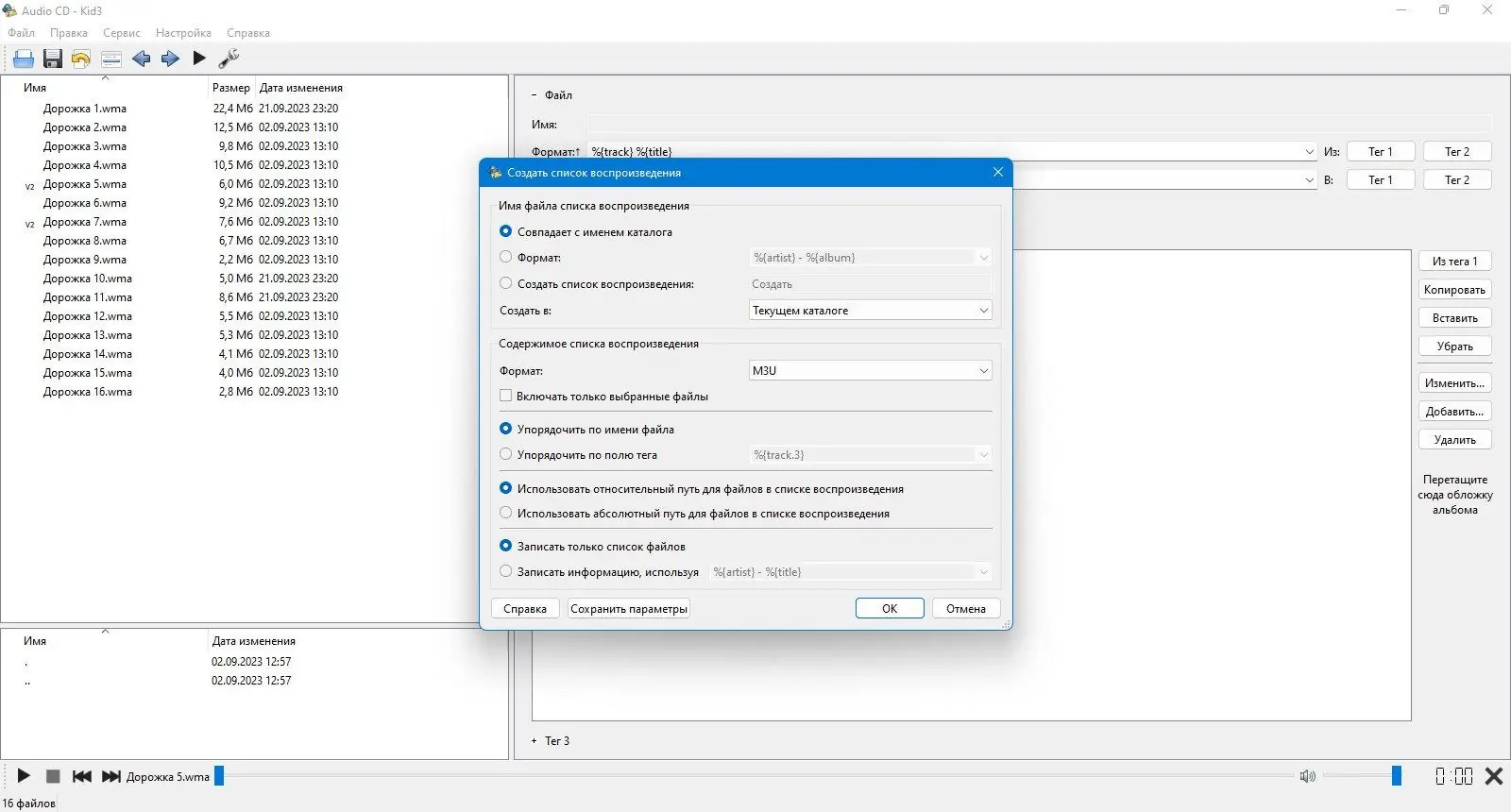Open settings with the wrench icon
Viewport: 1511px width, 812px height.
pyautogui.click(x=229, y=59)
